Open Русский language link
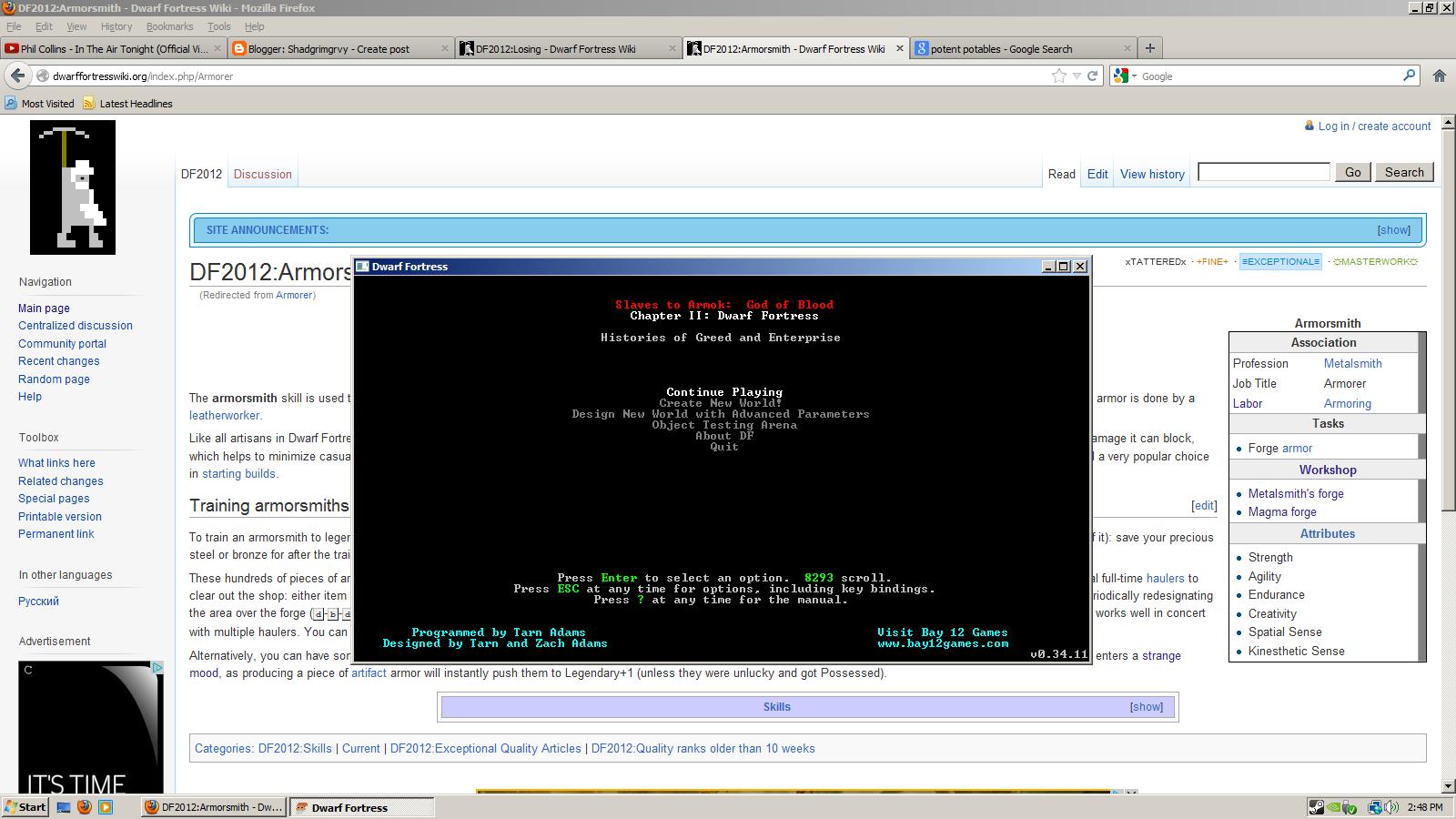1456x819 pixels. click(38, 602)
